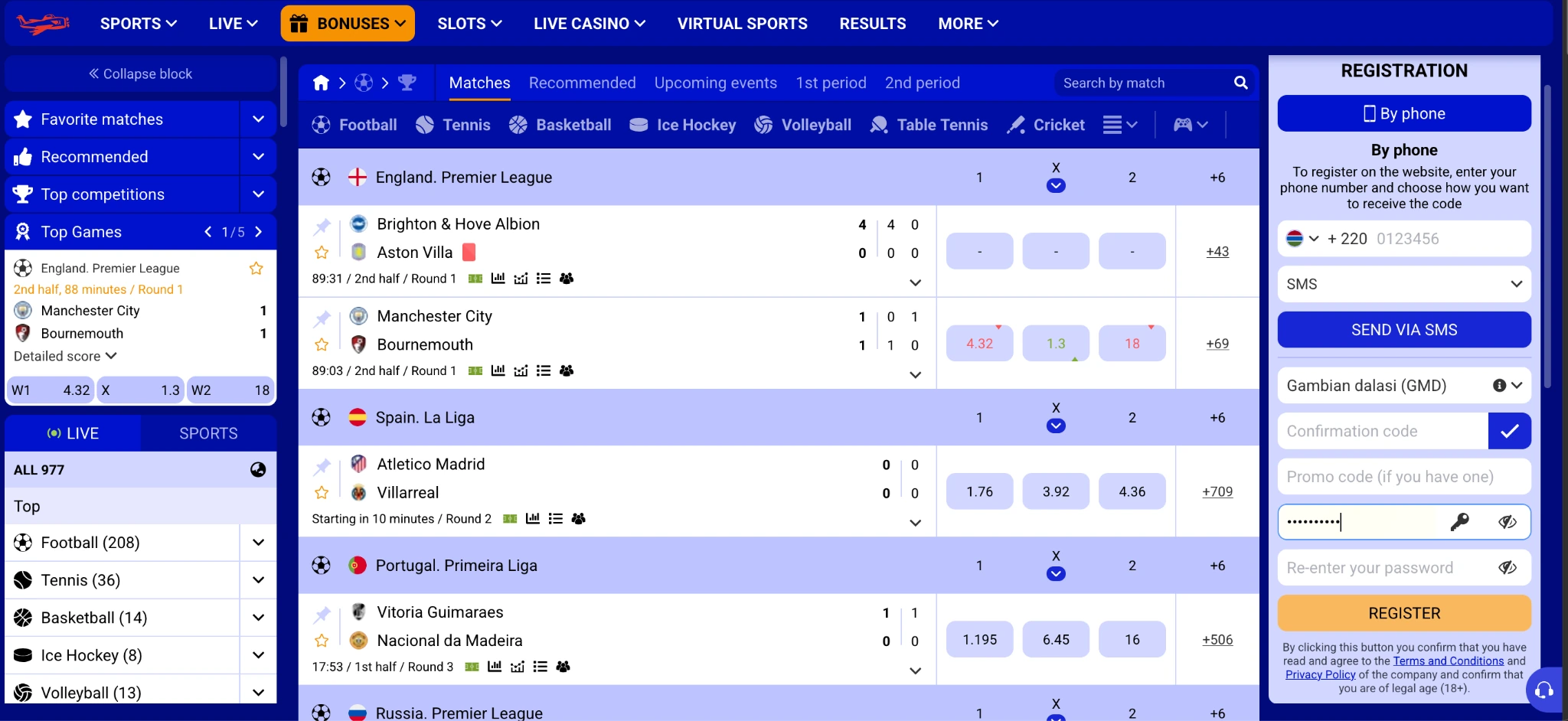The height and width of the screenshot is (721, 1568).
Task: Open statistics chart icon for Brighton match
Action: [498, 279]
